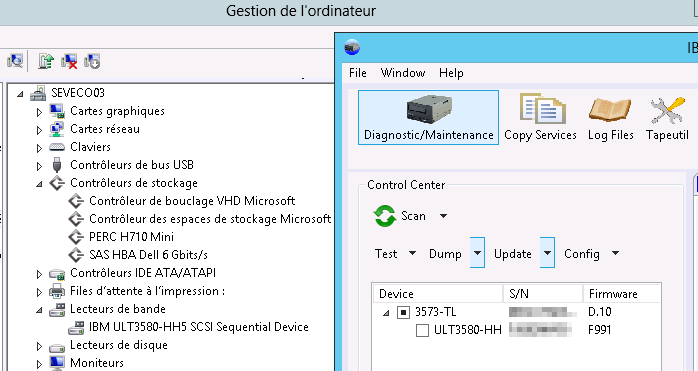This screenshot has width=698, height=371.
Task: Click the SEVECO03 computer icon
Action: click(38, 93)
